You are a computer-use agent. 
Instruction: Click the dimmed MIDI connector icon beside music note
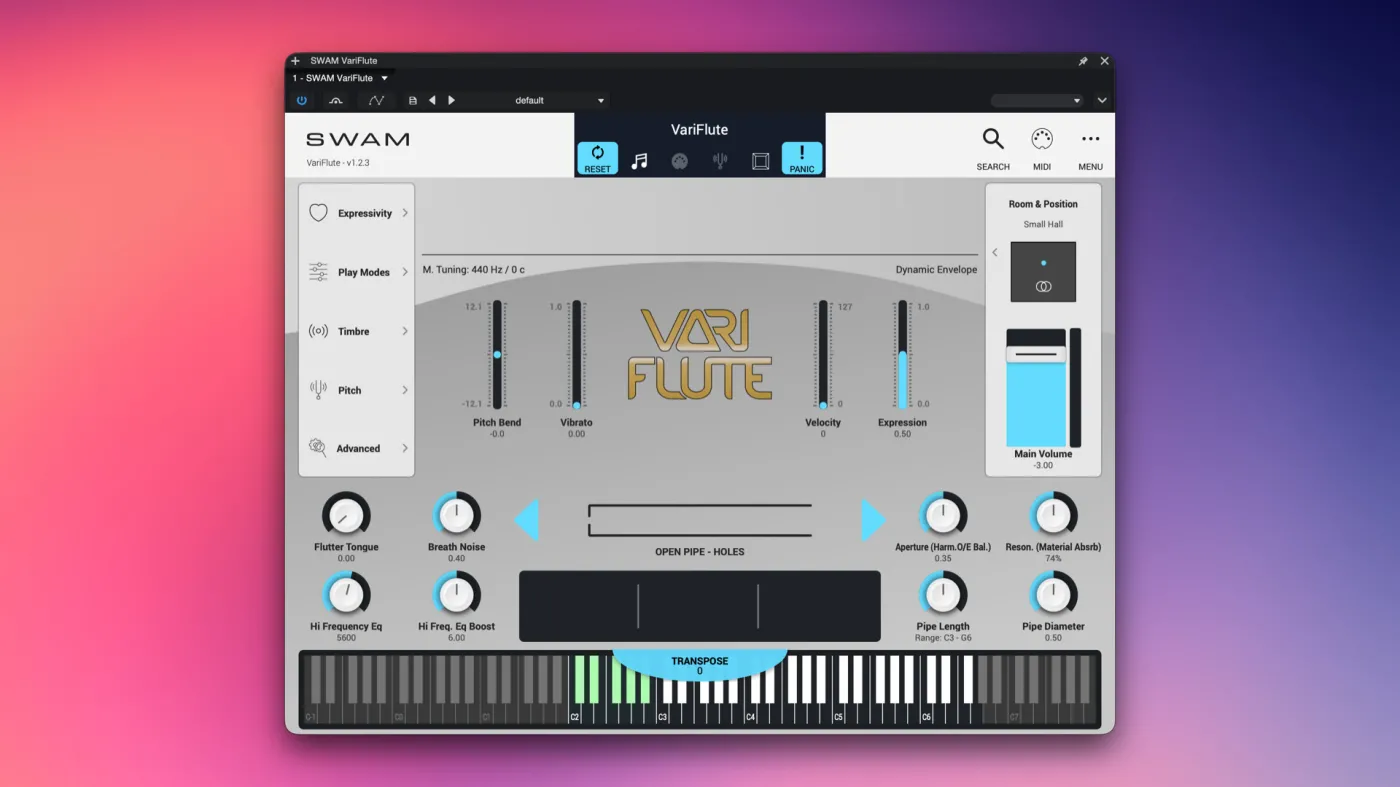coord(680,161)
